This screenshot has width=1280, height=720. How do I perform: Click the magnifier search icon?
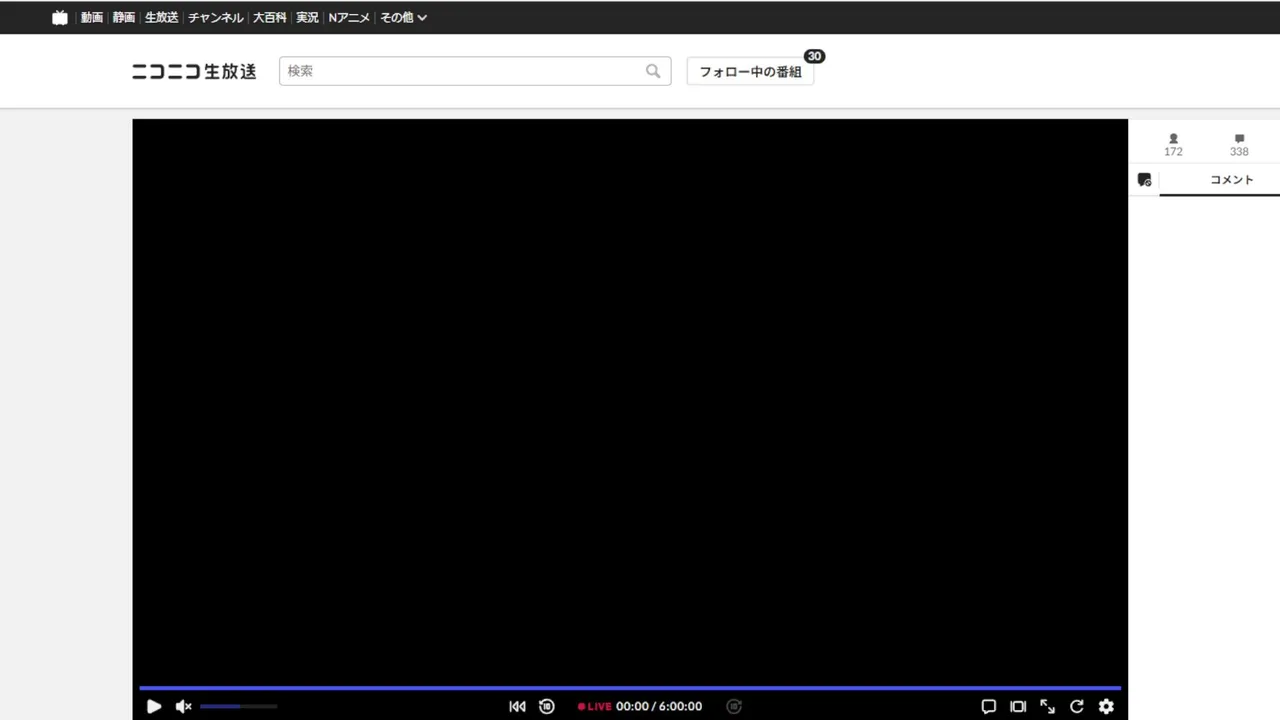653,71
